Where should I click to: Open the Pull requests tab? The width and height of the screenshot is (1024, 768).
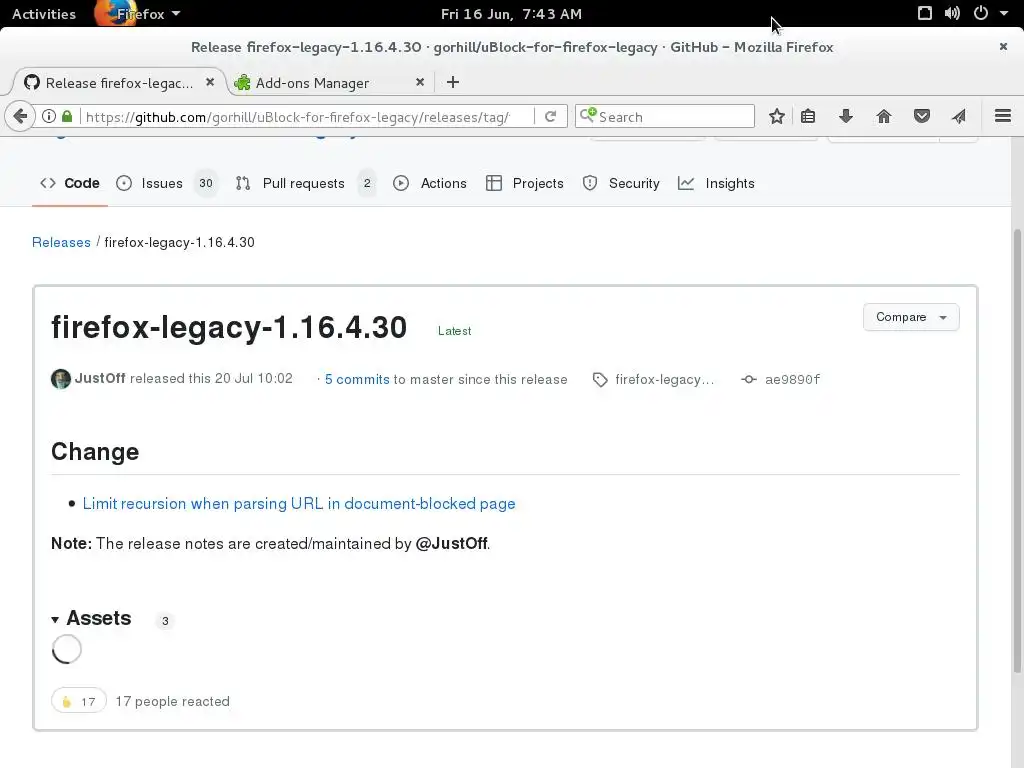pos(306,184)
